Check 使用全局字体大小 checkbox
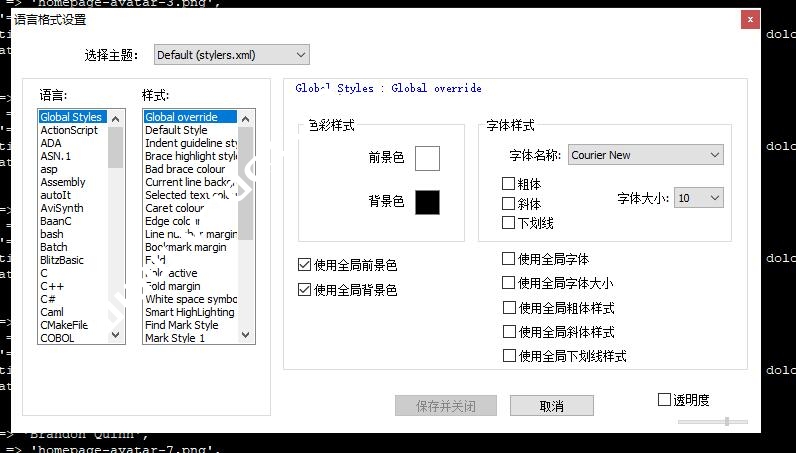The image size is (796, 453). tap(509, 283)
